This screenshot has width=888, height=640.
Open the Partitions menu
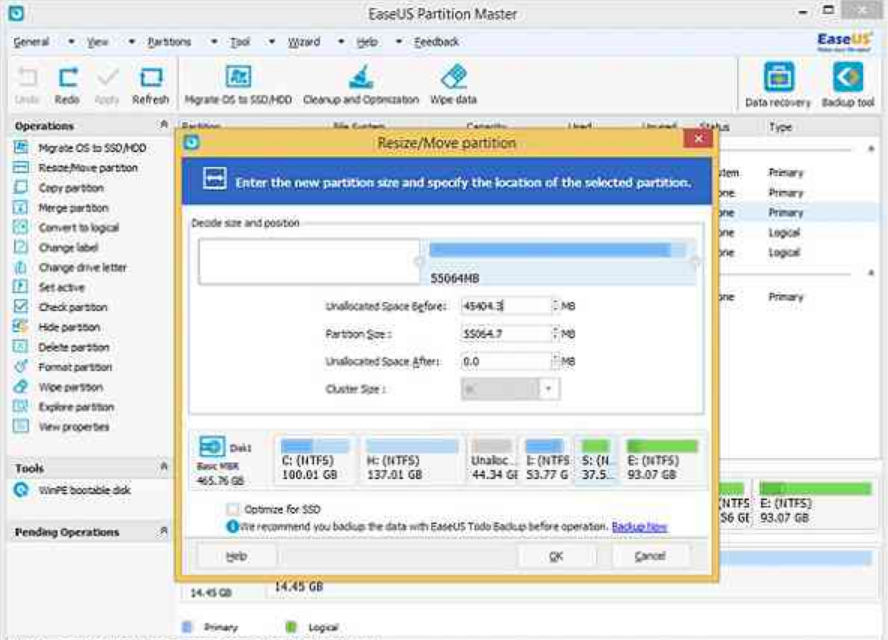click(x=169, y=42)
